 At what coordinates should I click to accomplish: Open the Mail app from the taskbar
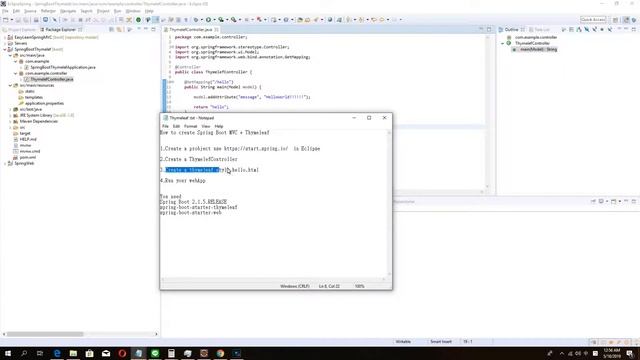pos(106,353)
